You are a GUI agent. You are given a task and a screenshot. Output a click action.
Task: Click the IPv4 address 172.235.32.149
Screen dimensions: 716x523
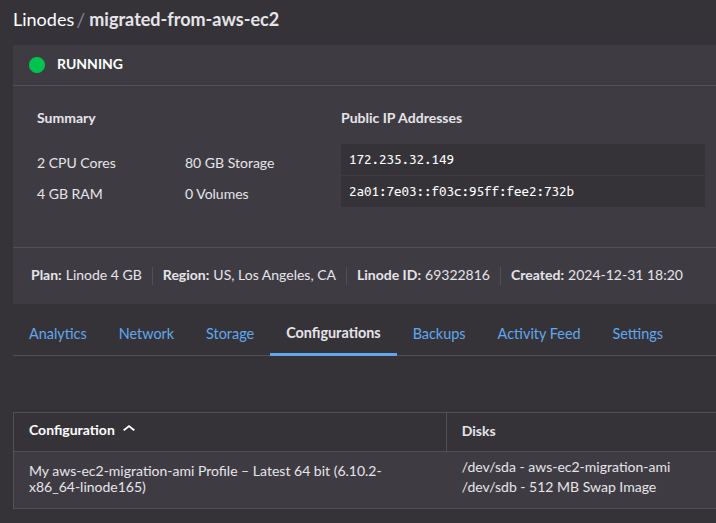pyautogui.click(x=401, y=159)
